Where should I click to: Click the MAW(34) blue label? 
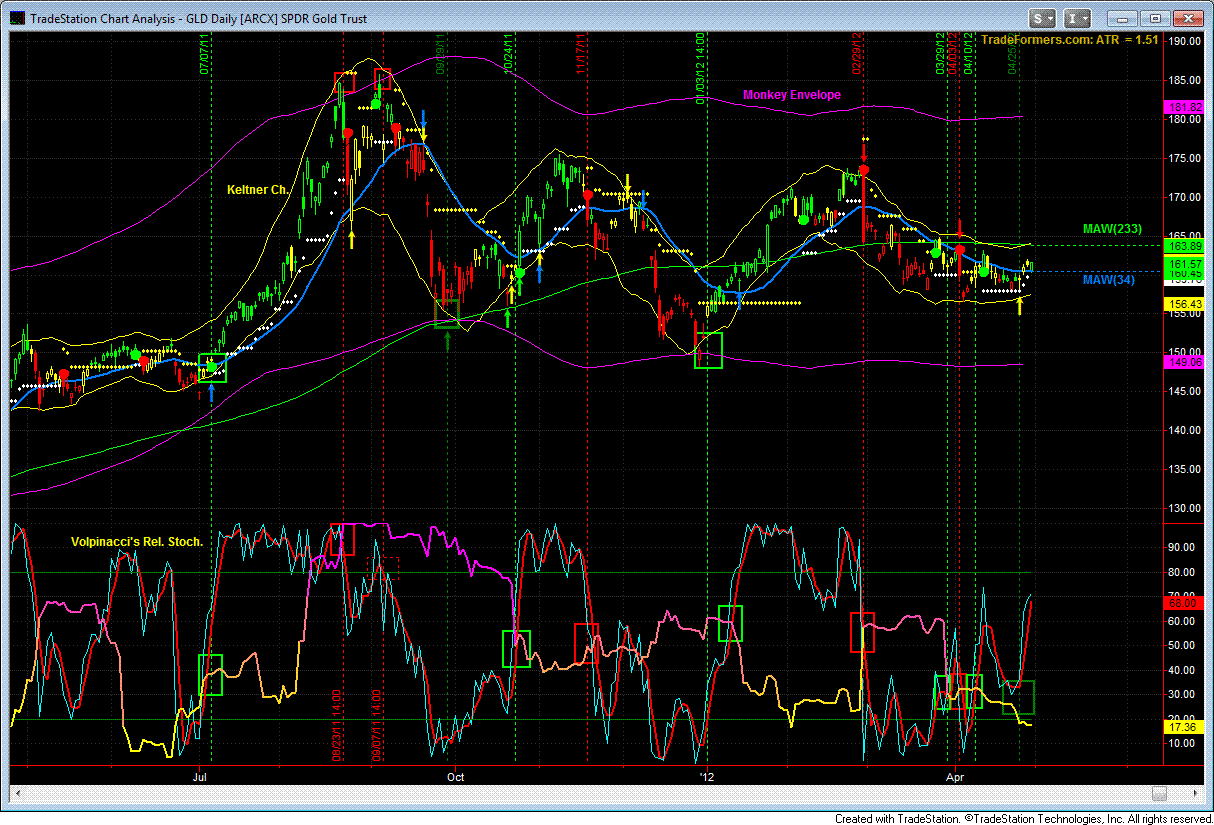1112,279
